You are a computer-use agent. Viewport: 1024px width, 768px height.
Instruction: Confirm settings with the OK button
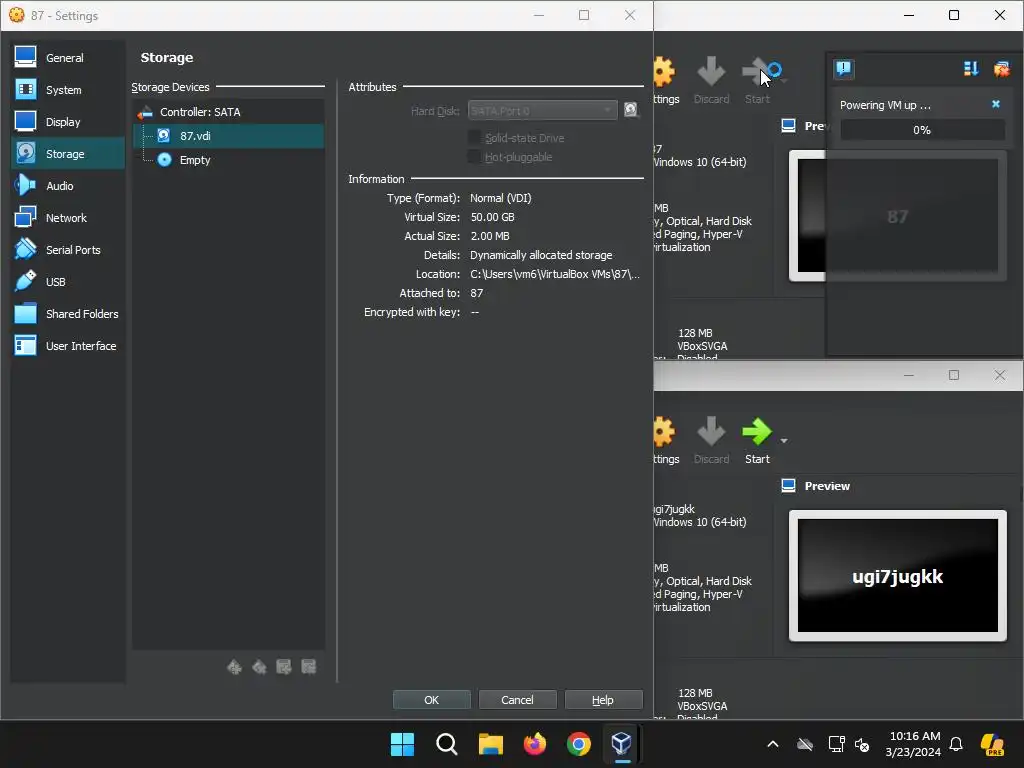(432, 699)
